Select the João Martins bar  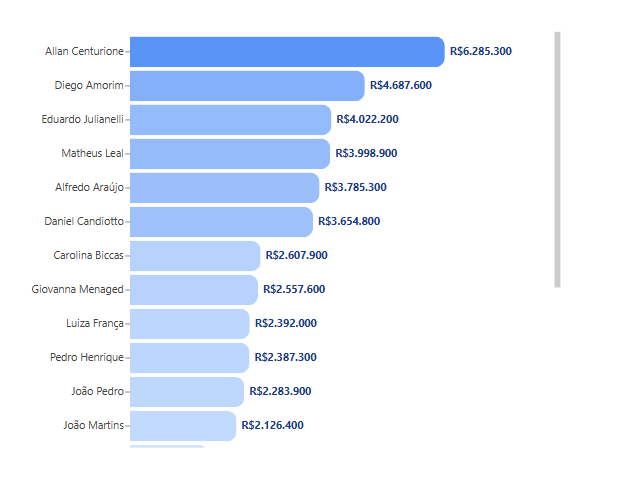pos(183,426)
